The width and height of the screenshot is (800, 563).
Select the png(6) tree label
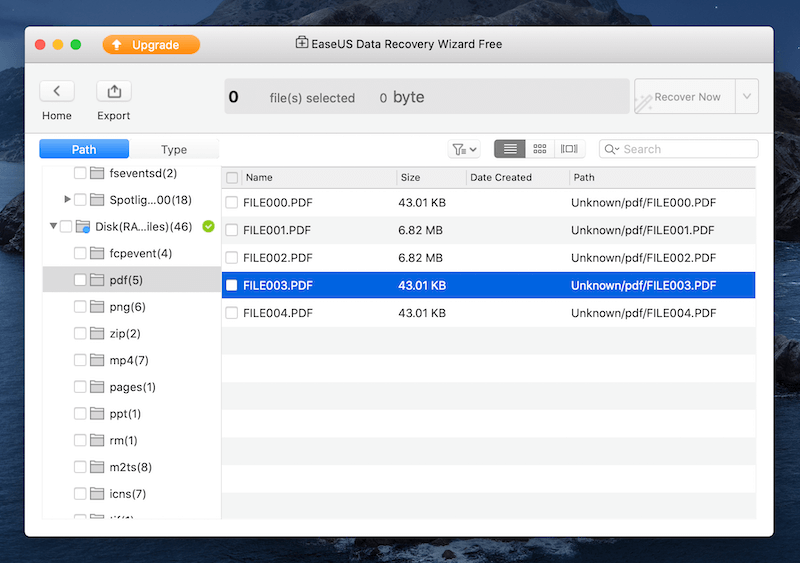[x=128, y=307]
